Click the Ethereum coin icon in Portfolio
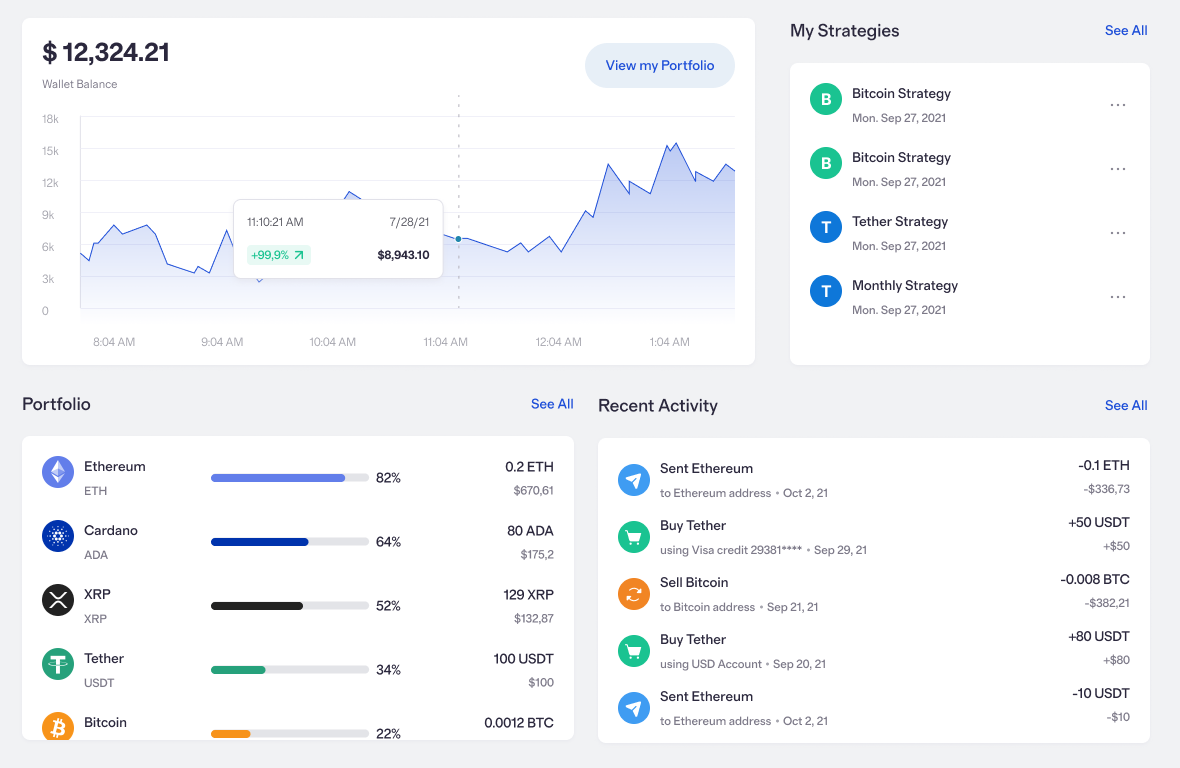Image resolution: width=1180 pixels, height=768 pixels. [58, 472]
